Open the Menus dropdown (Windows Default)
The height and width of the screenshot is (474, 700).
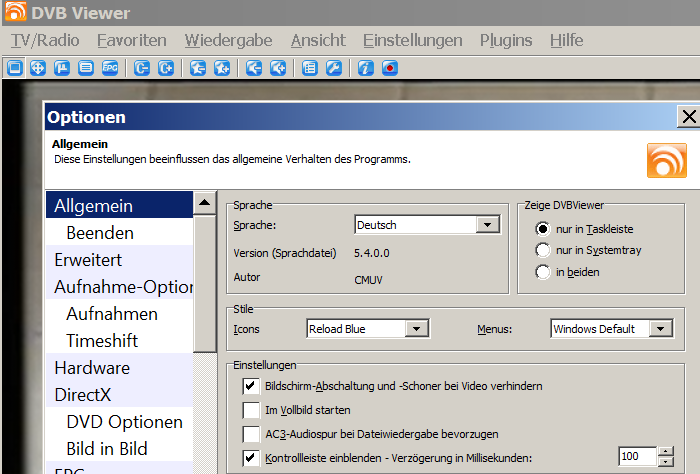click(612, 329)
